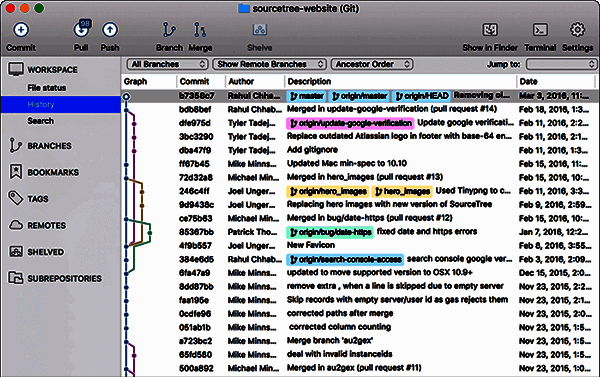Click the Commit toolbar icon
This screenshot has height=377, width=600.
(x=21, y=30)
